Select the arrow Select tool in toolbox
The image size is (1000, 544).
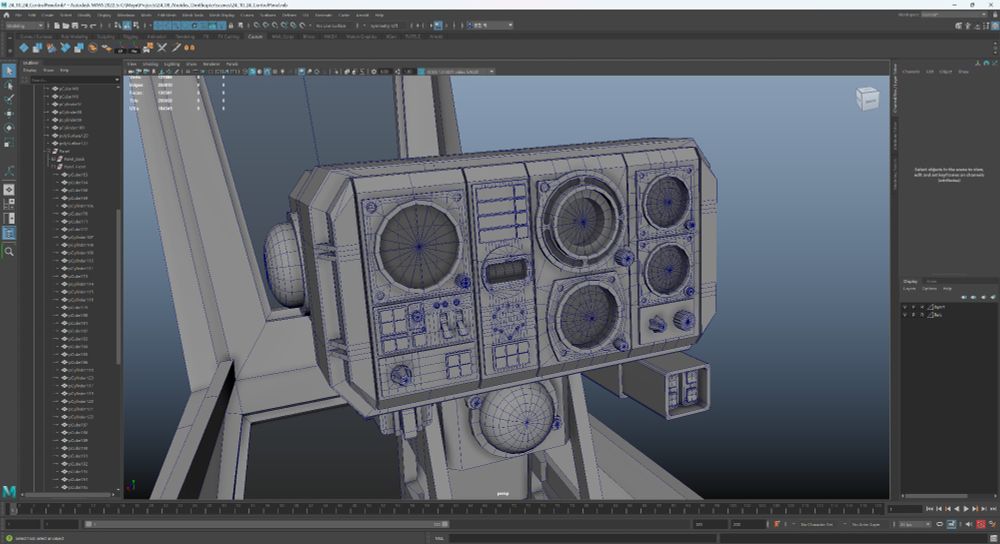pyautogui.click(x=9, y=71)
